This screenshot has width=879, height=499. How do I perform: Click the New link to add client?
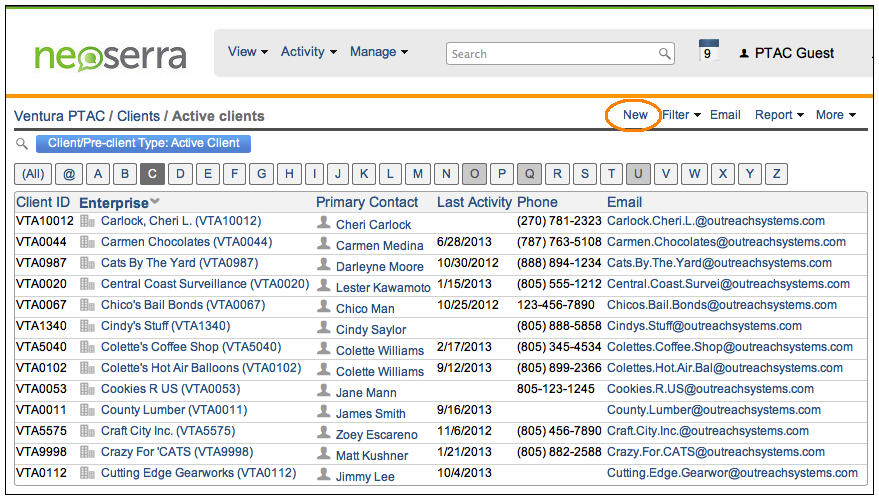(x=635, y=115)
